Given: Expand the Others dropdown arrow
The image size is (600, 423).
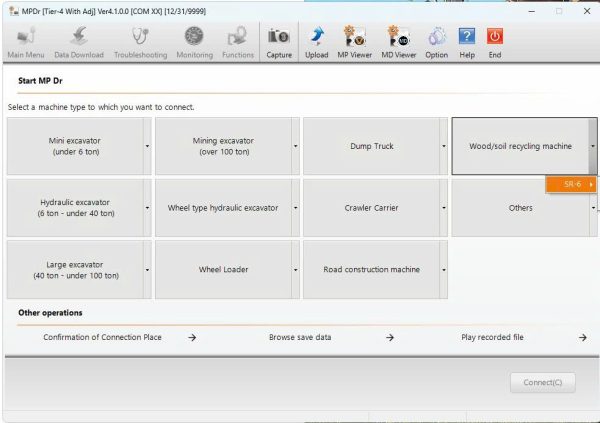Looking at the screenshot, I should (593, 208).
